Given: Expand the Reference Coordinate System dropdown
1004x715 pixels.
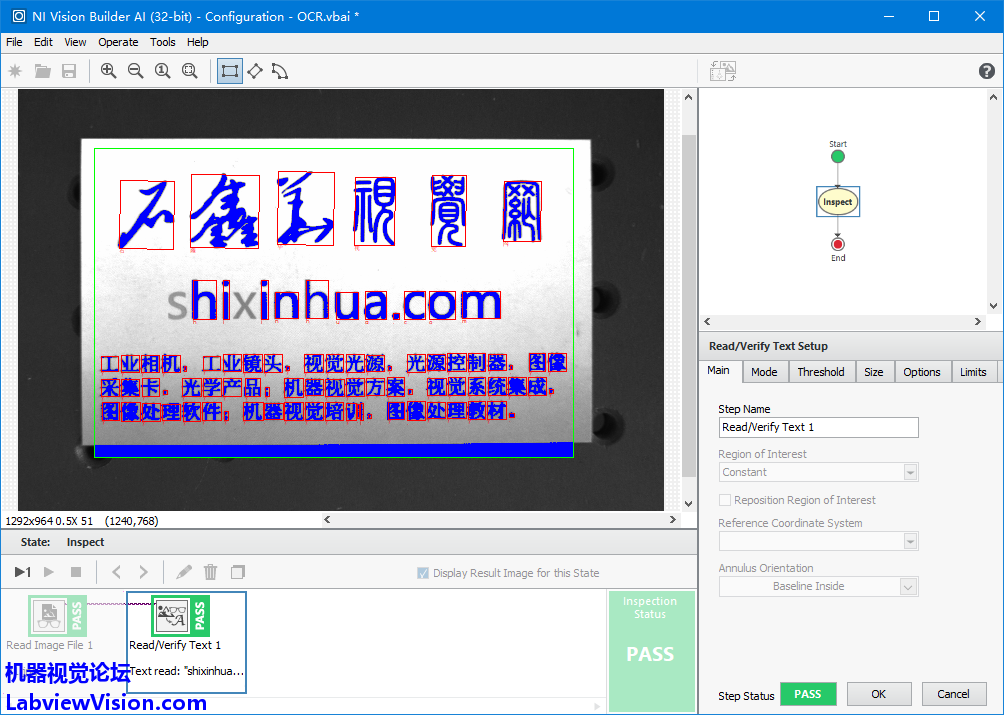Looking at the screenshot, I should (909, 541).
